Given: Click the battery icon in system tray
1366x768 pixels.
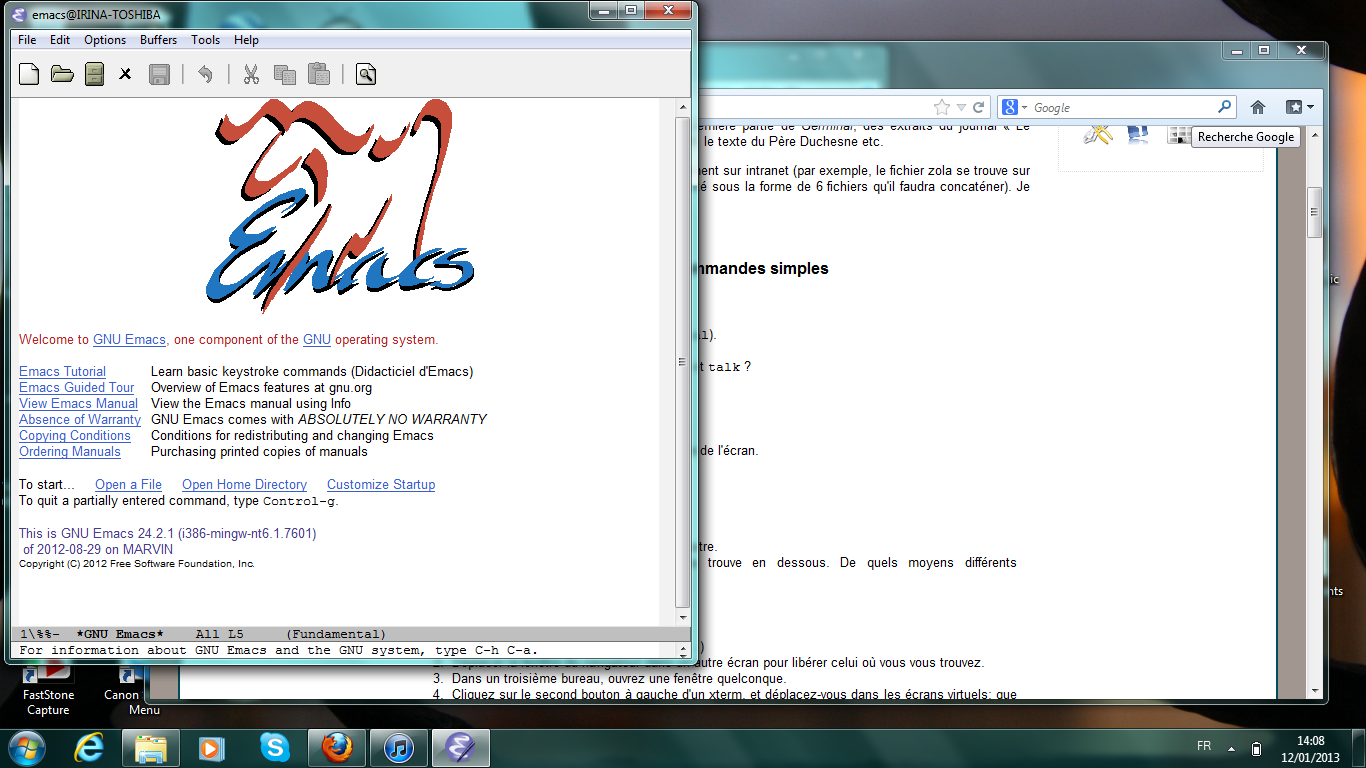Looking at the screenshot, I should click(x=1257, y=748).
